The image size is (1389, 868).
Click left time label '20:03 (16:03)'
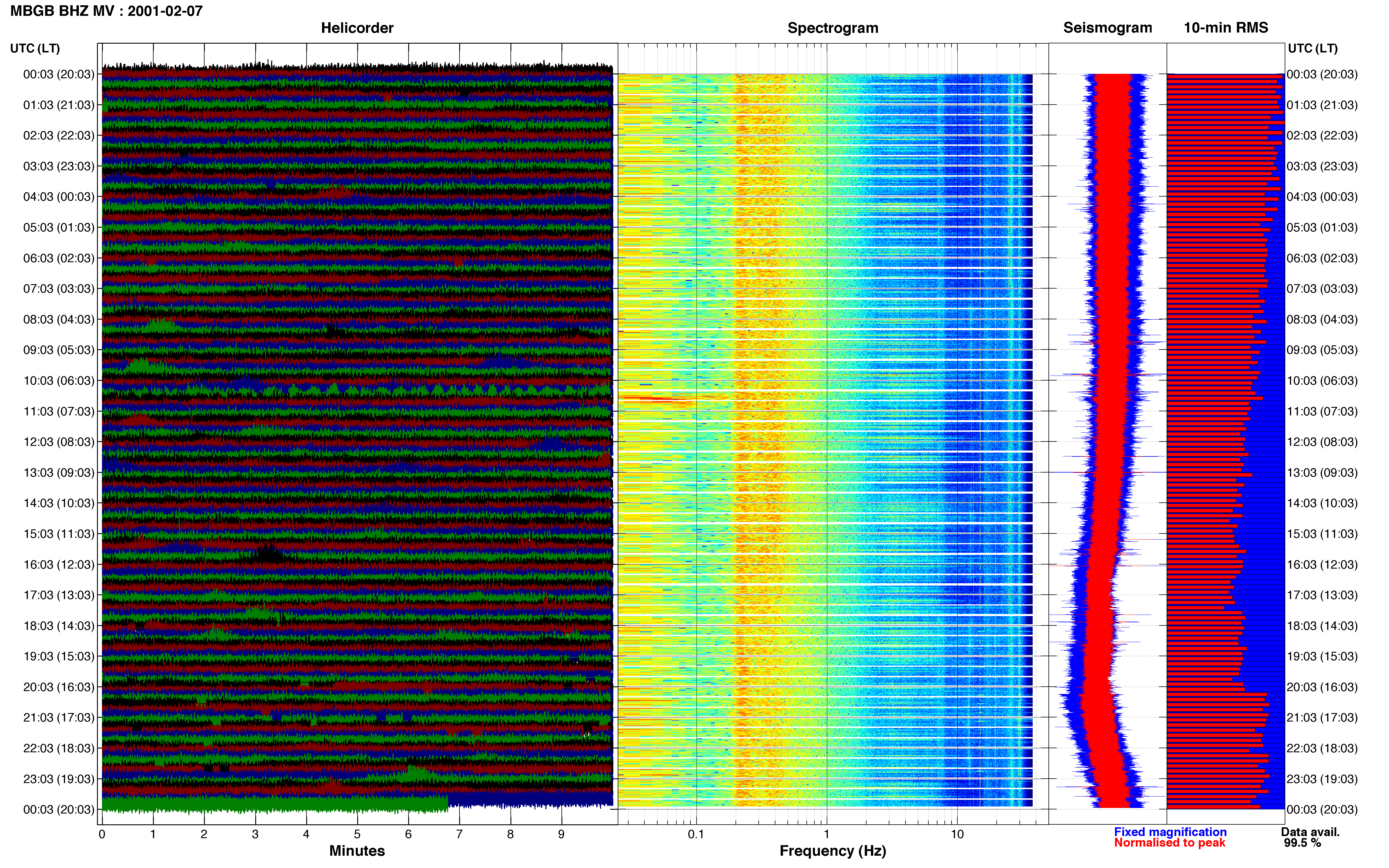[59, 687]
